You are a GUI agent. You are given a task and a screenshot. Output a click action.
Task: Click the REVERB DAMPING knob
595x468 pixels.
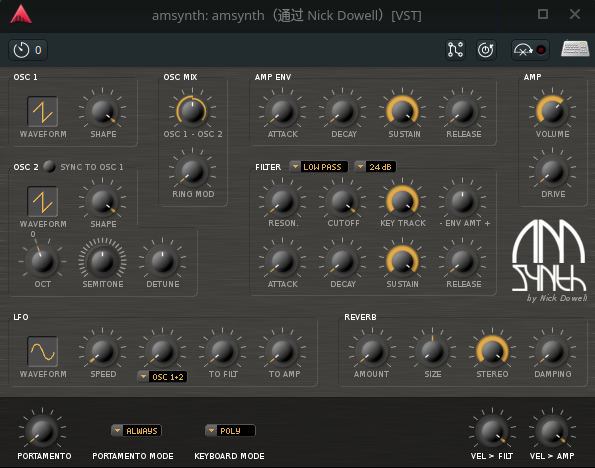[x=552, y=351]
